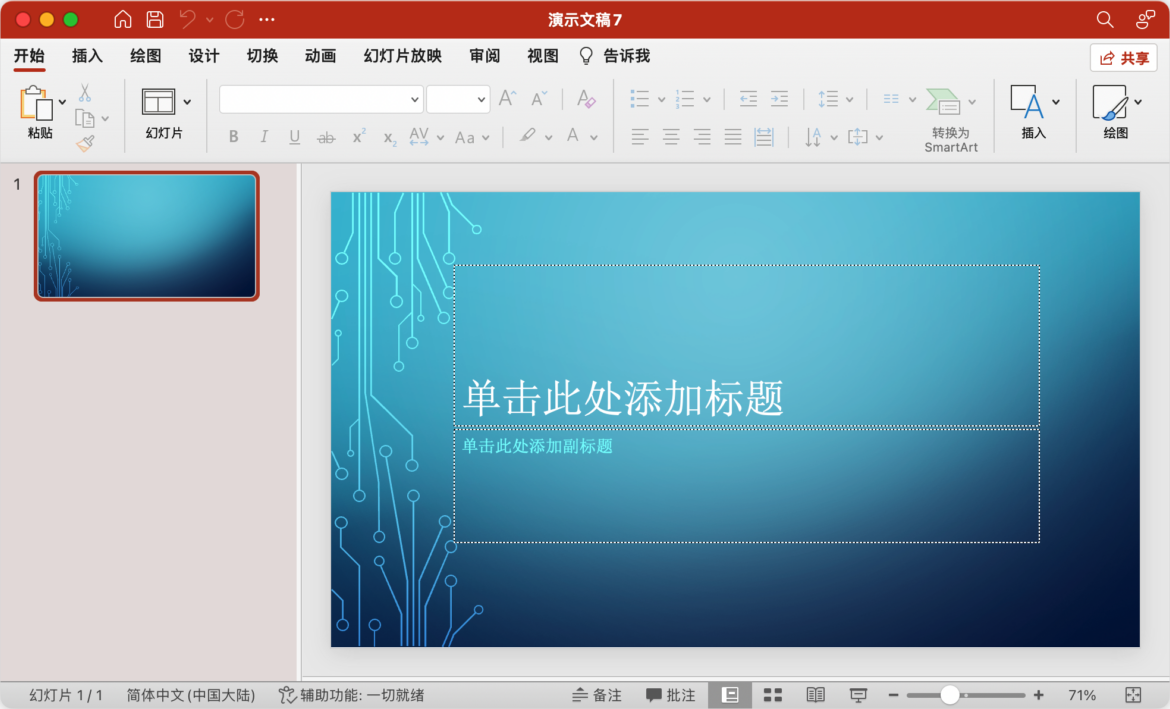
Task: Open the 开始 ribbon tab
Action: (29, 56)
